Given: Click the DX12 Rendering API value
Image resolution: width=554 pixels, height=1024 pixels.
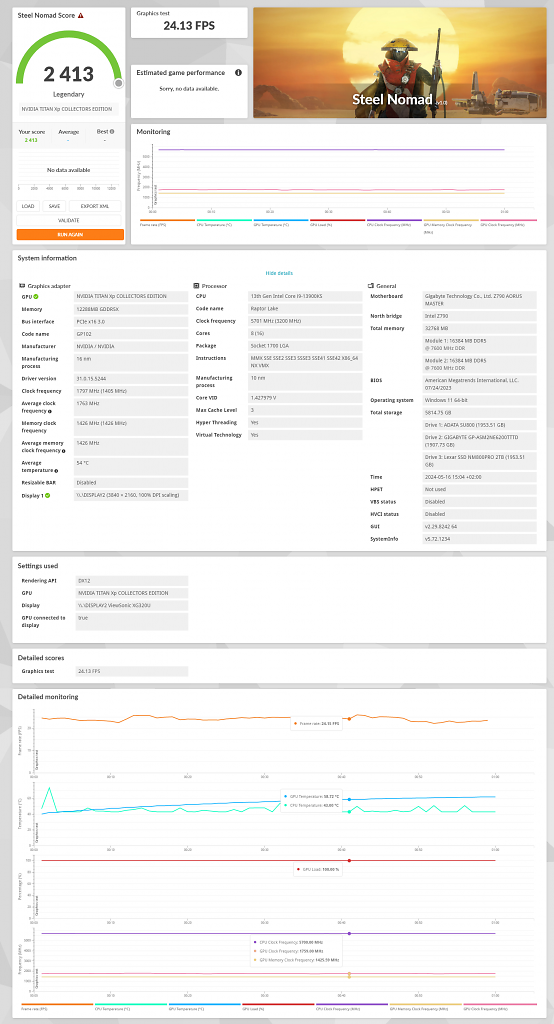Looking at the screenshot, I should tap(131, 581).
